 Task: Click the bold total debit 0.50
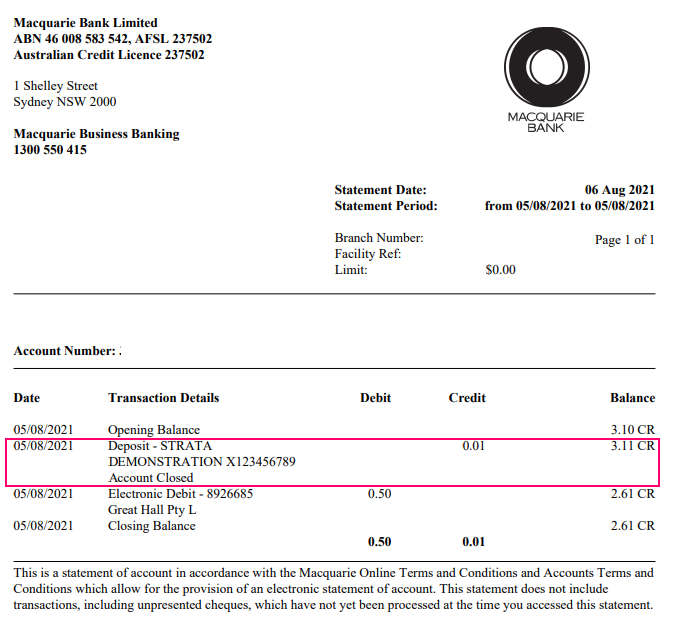click(379, 542)
